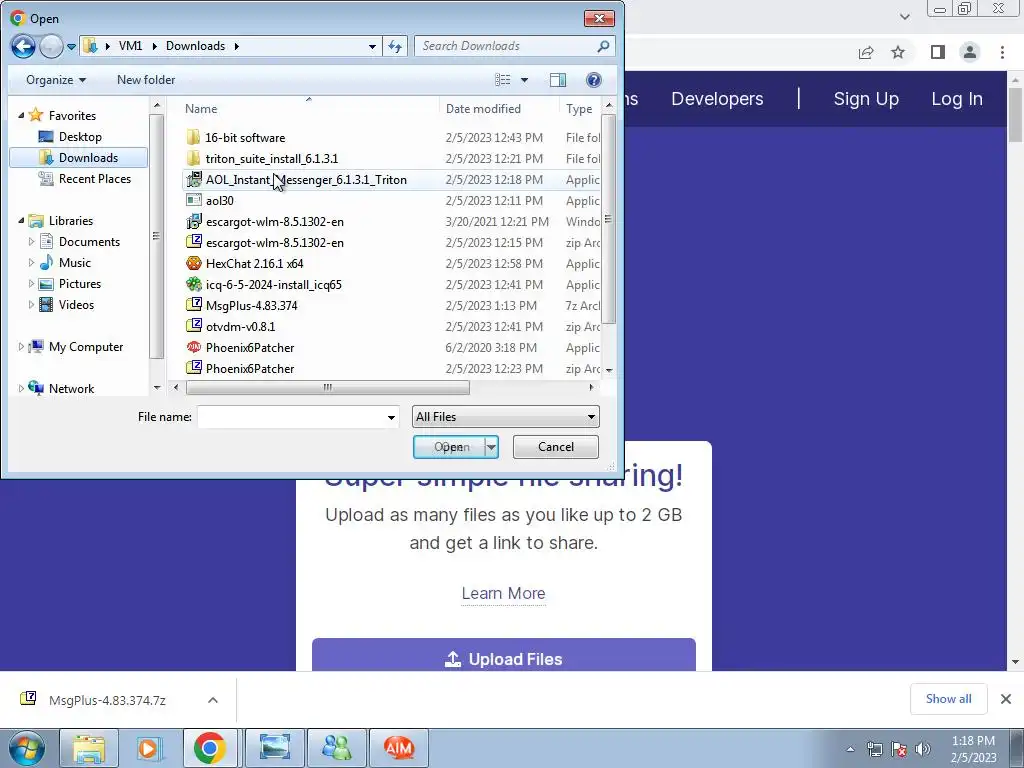
Task: Open Windows Media Player from the taskbar
Action: coord(148,748)
